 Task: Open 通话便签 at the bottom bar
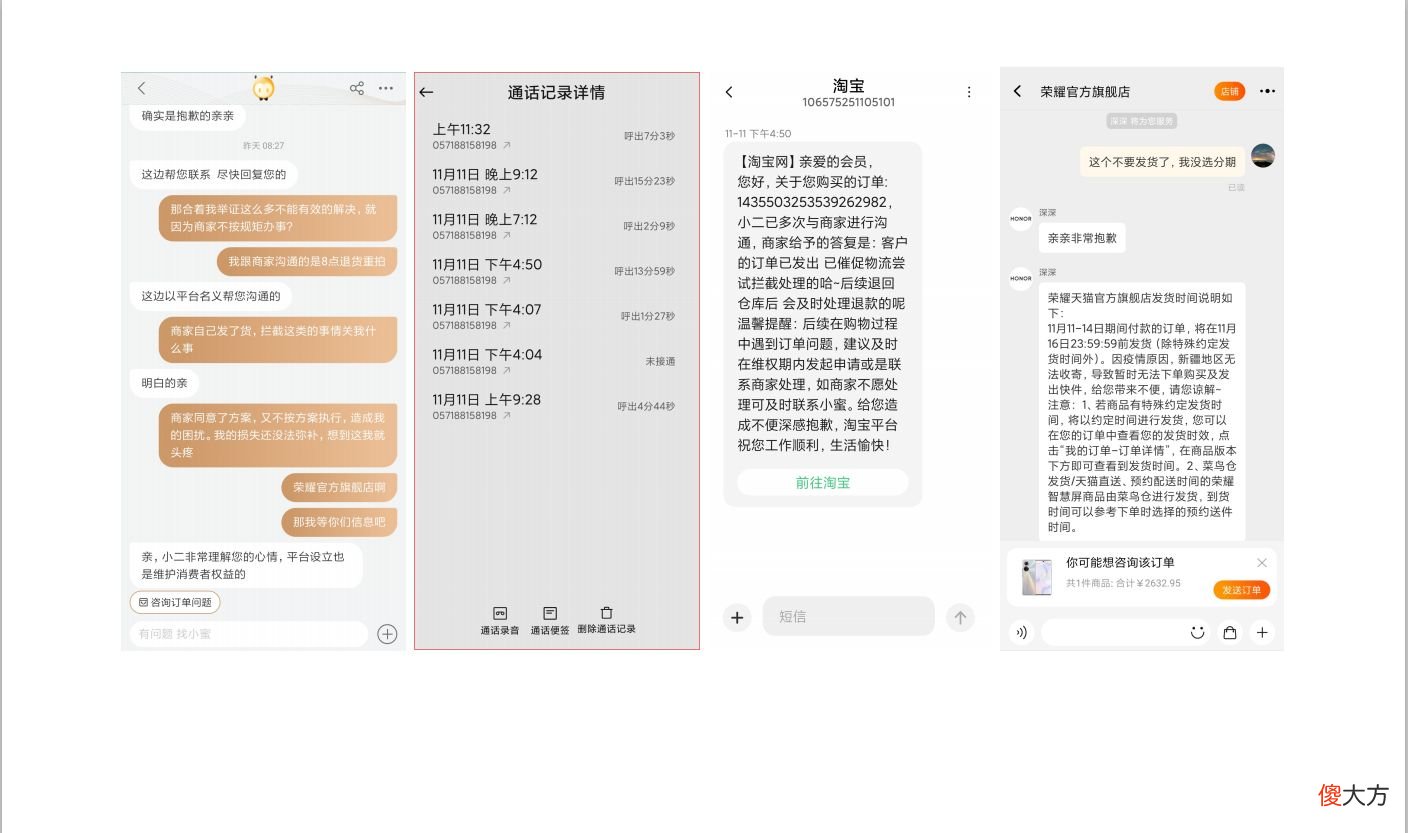click(550, 620)
